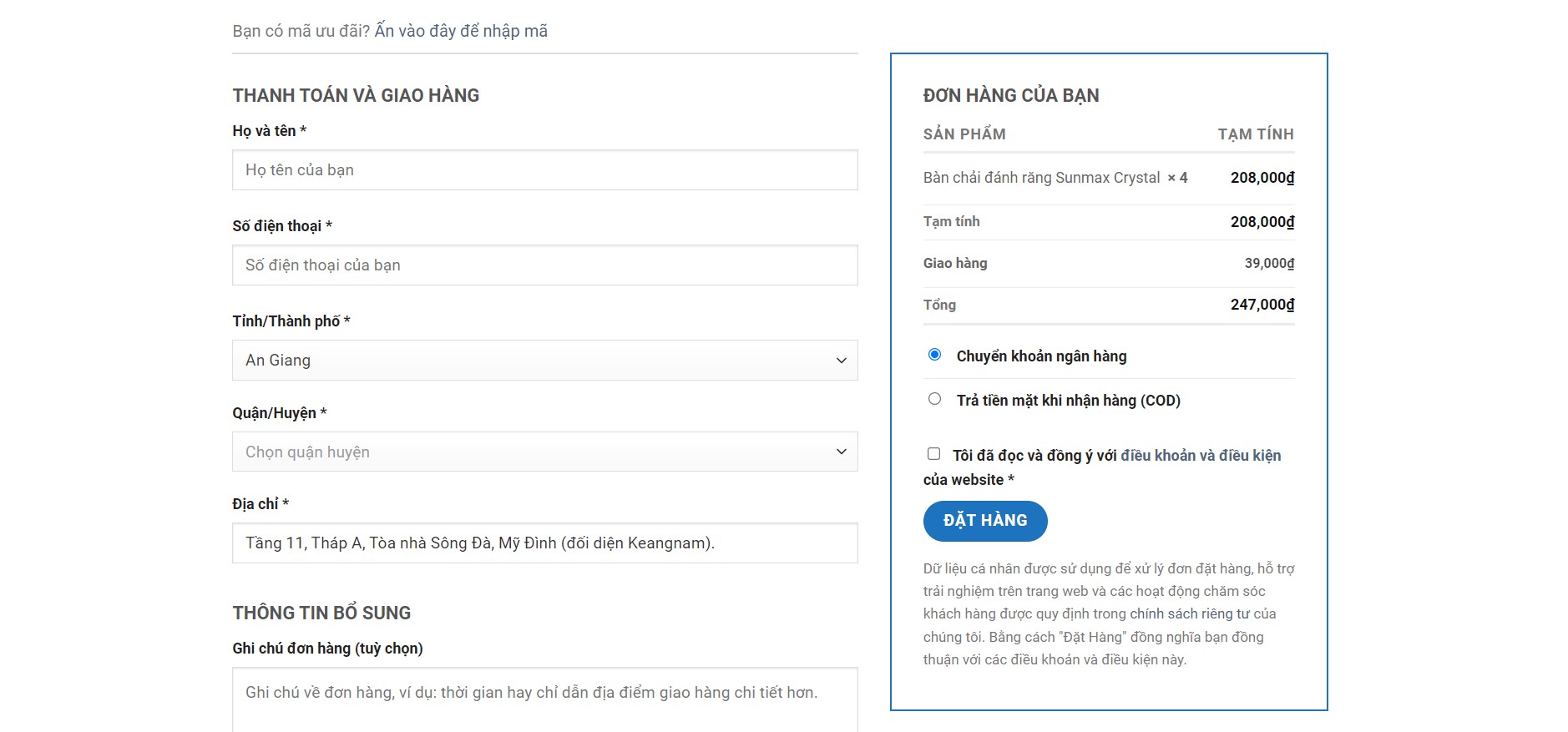This screenshot has height=732, width=1568.
Task: Open the chính sách riêng tư link
Action: 1189,614
